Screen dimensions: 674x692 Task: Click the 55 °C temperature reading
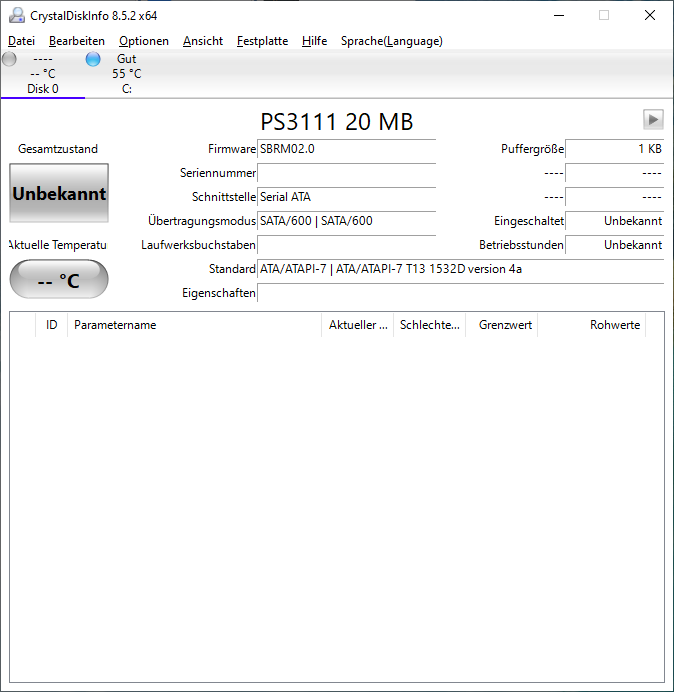[127, 74]
